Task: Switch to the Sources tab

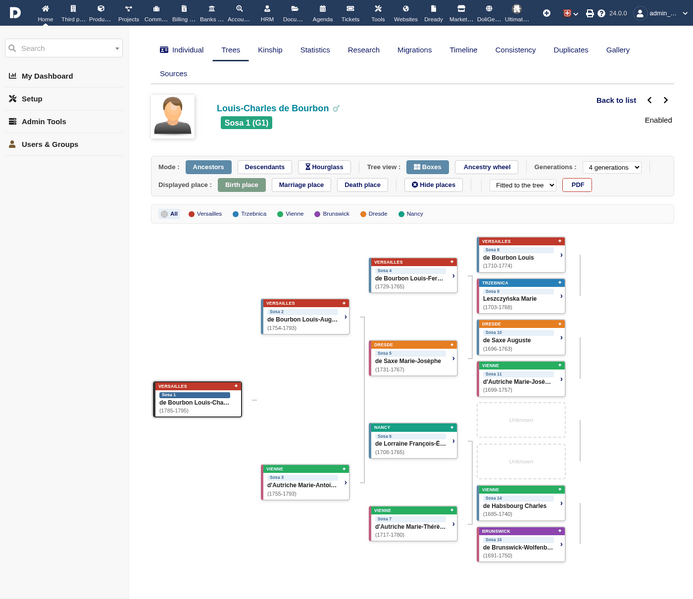Action: pos(173,74)
